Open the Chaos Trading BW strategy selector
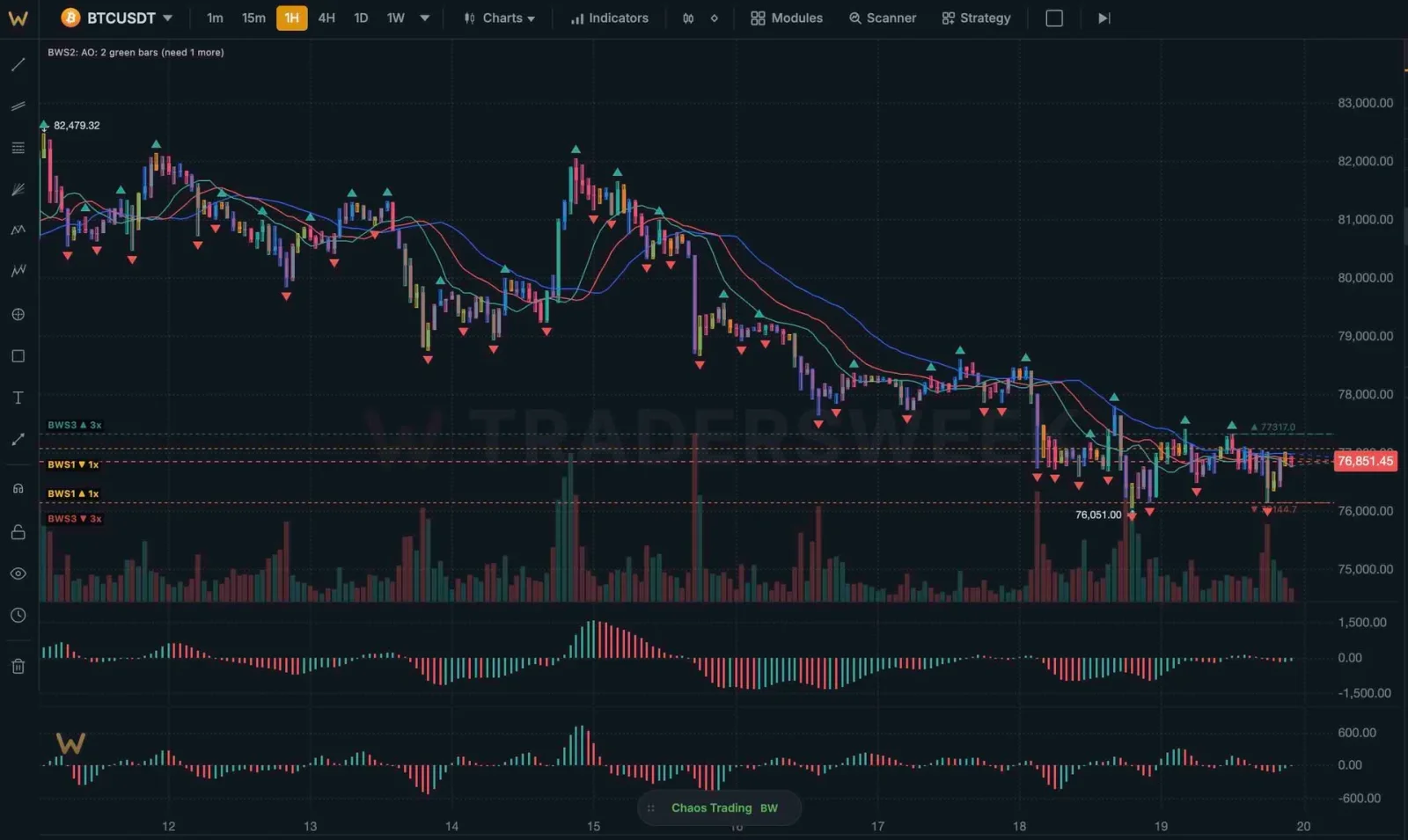The width and height of the screenshot is (1408, 840). (720, 808)
